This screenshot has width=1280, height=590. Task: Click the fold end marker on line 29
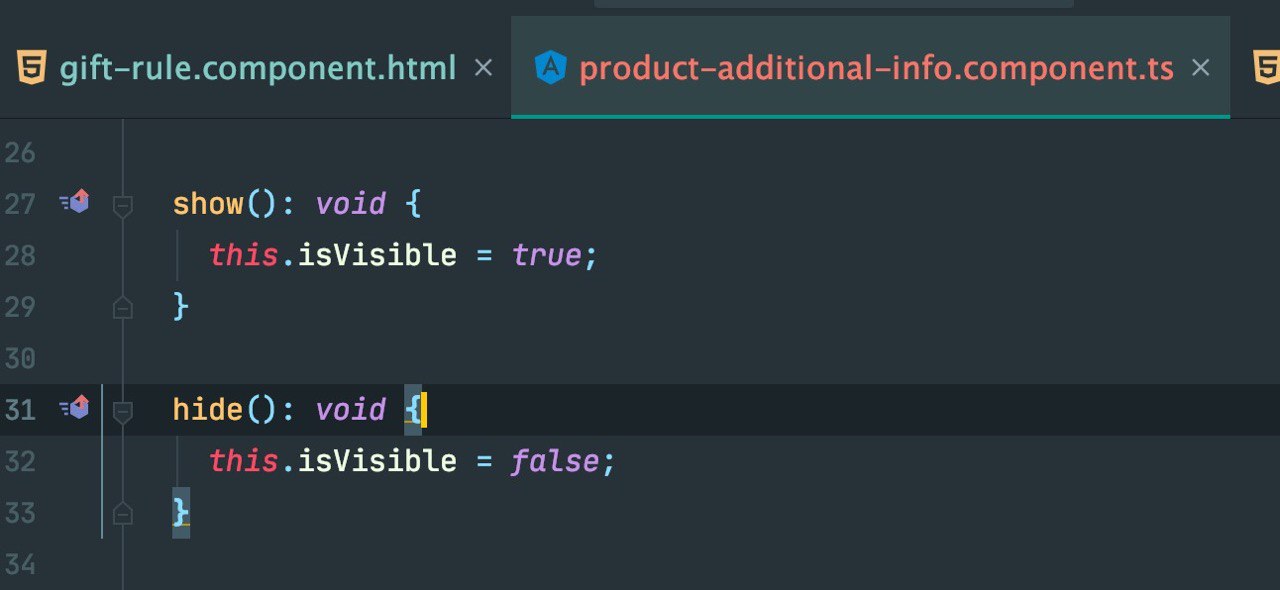tap(123, 306)
